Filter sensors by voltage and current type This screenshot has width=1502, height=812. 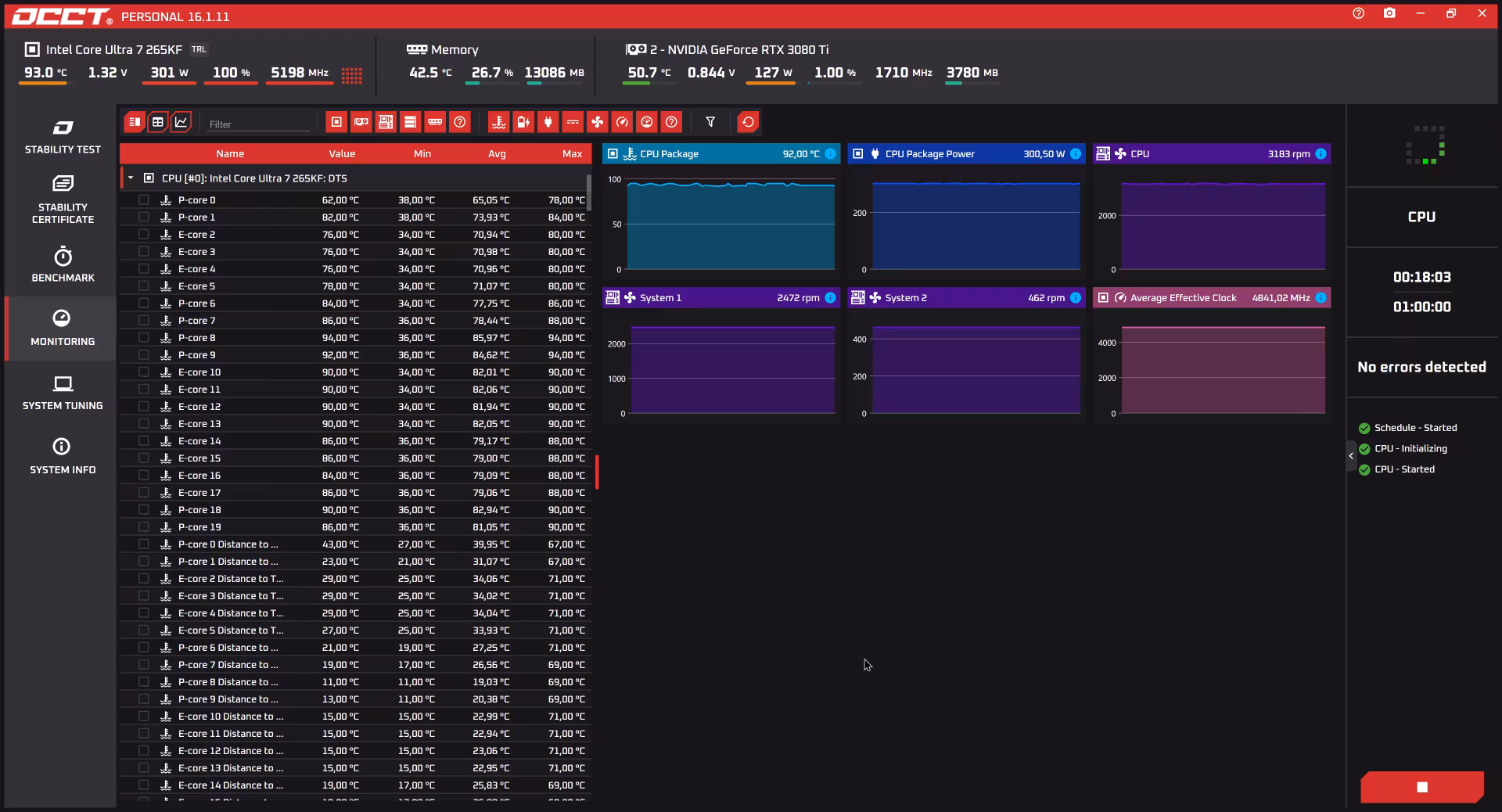tap(573, 122)
